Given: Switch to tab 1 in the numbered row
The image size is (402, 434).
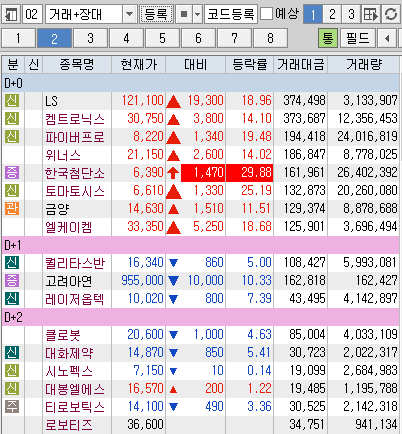Looking at the screenshot, I should point(18,38).
